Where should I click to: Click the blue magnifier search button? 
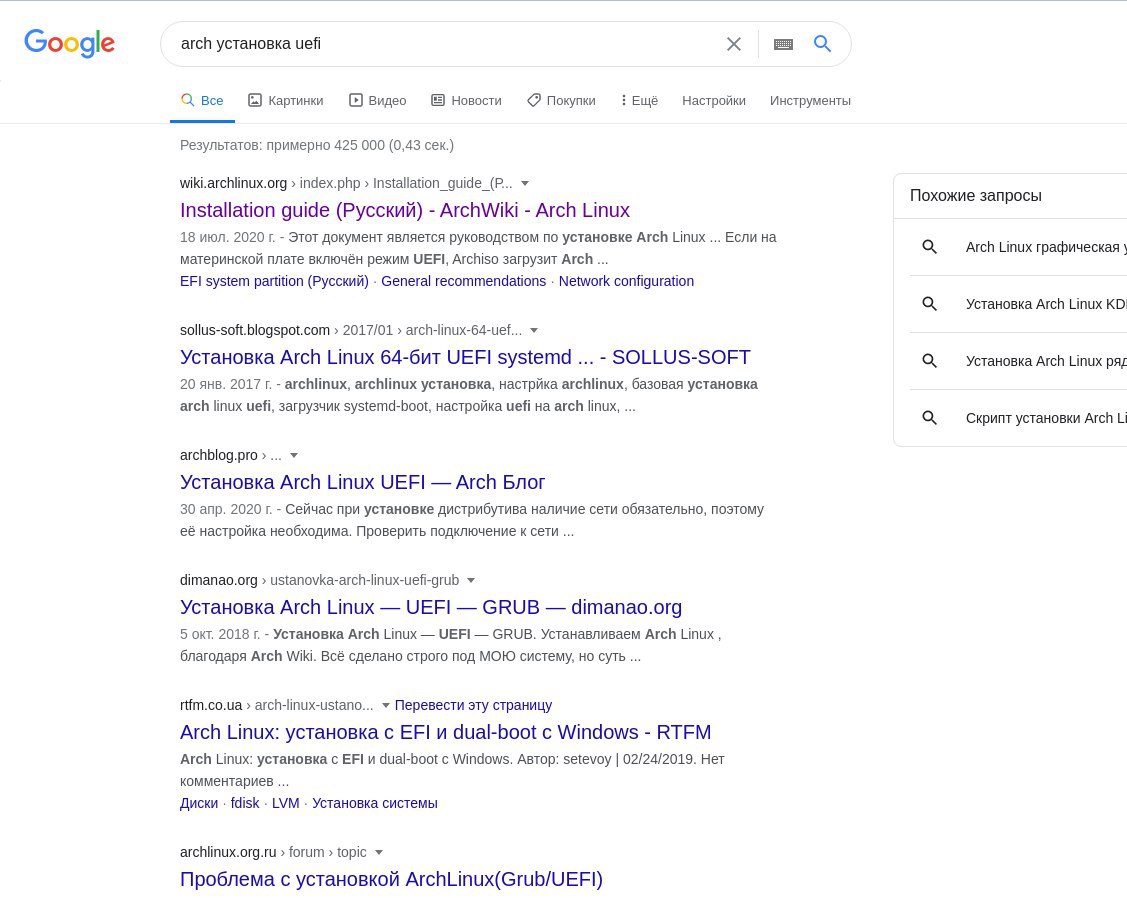point(822,44)
